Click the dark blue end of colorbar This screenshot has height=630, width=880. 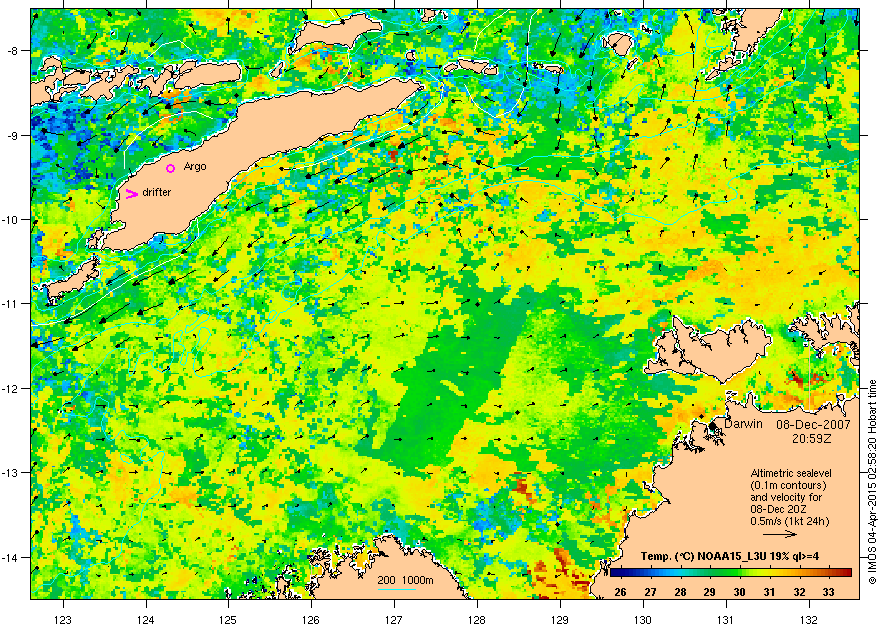pos(616,573)
